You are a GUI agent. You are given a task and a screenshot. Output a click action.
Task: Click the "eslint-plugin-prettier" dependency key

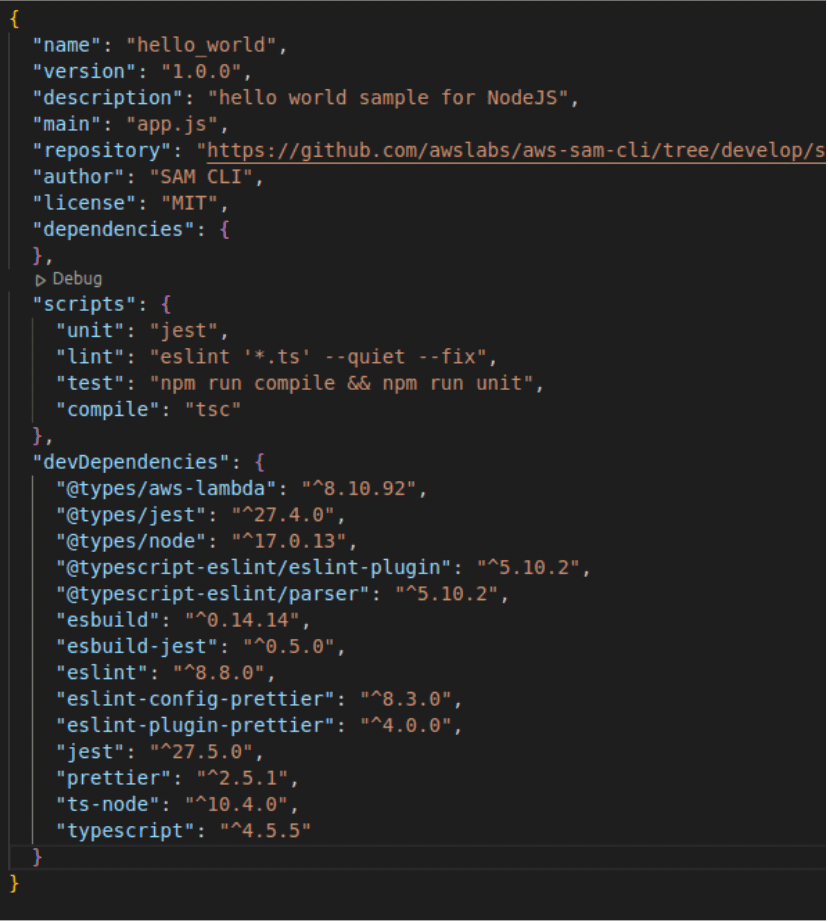click(x=195, y=726)
